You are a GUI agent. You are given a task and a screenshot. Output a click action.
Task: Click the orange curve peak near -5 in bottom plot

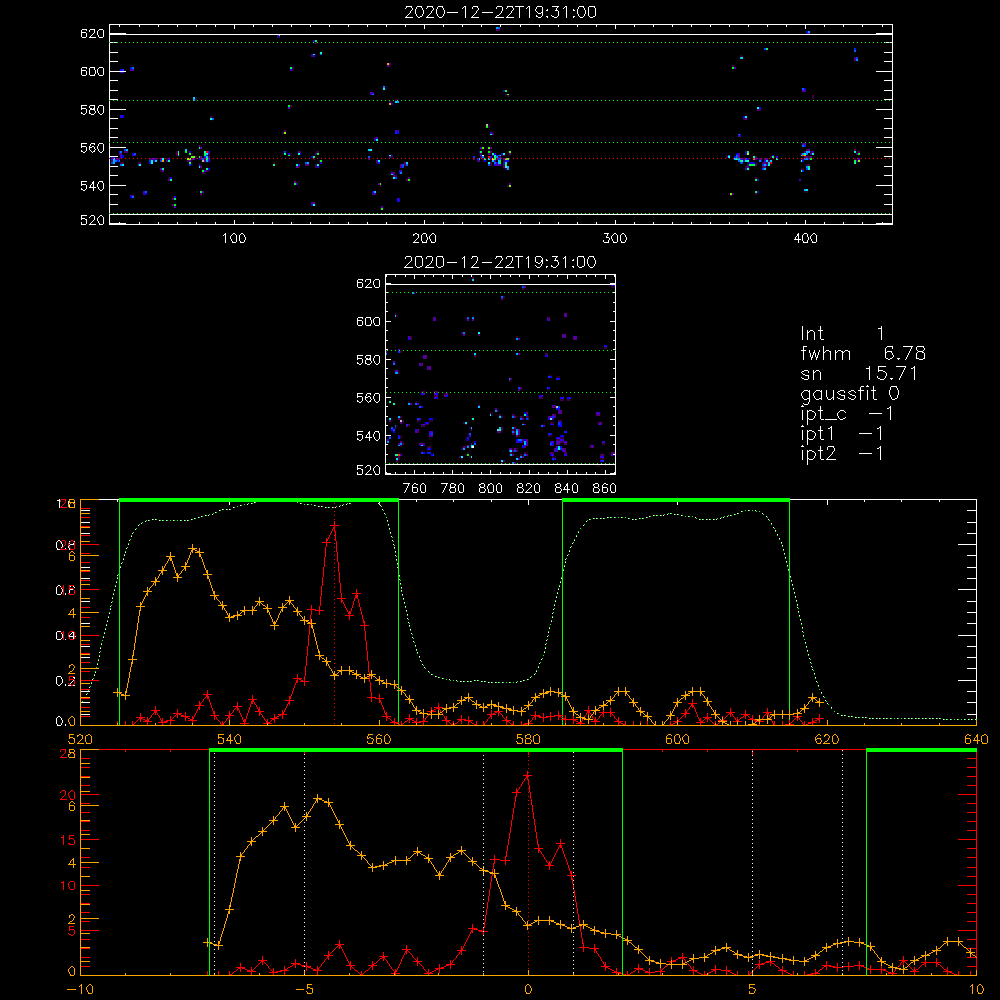[318, 798]
